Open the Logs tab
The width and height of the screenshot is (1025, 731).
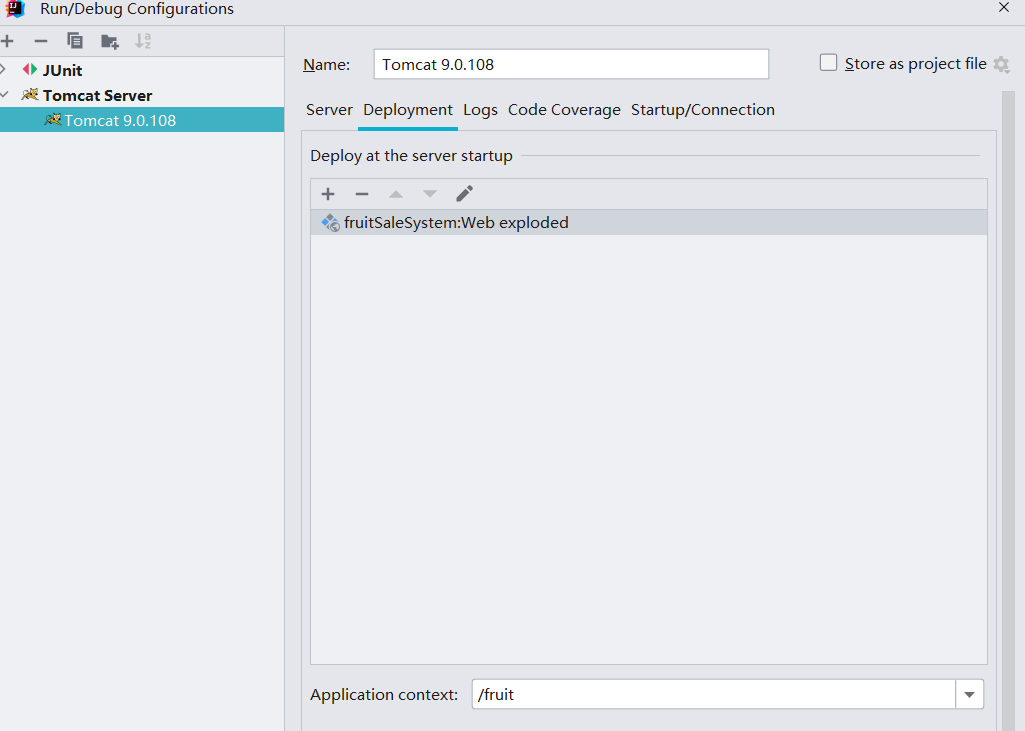coord(480,110)
